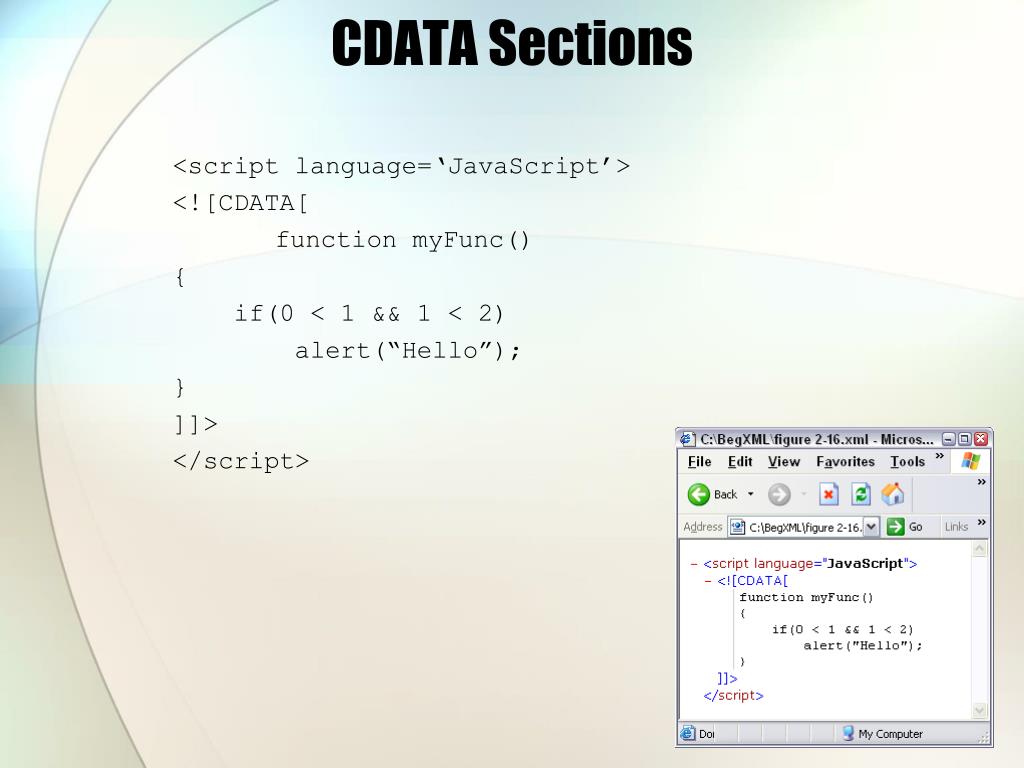Maximize the figure 2-16.xml browser window
The image size is (1024, 768).
point(965,439)
